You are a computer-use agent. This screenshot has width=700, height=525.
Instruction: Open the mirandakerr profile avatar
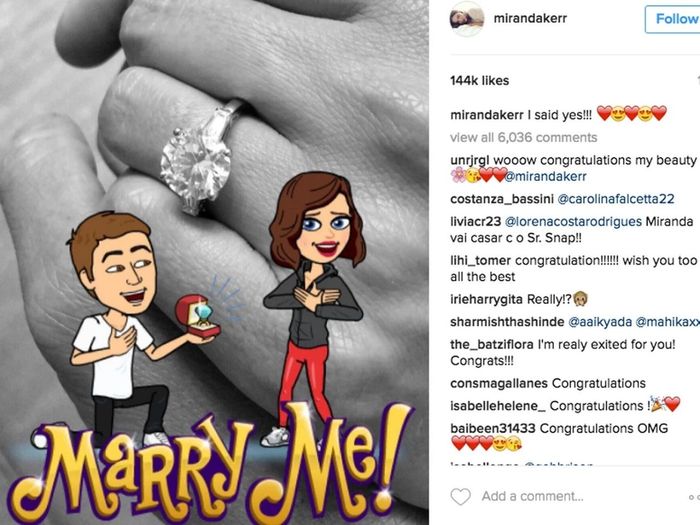[467, 18]
